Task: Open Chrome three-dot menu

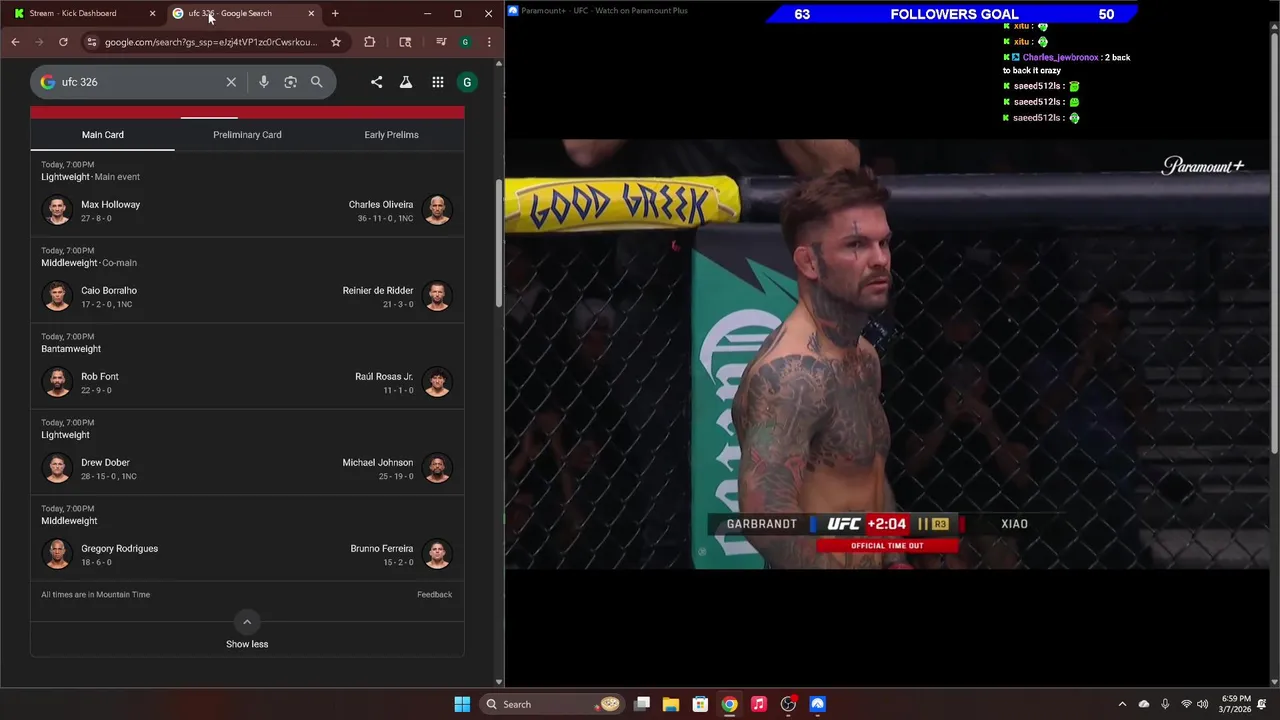Action: point(489,42)
